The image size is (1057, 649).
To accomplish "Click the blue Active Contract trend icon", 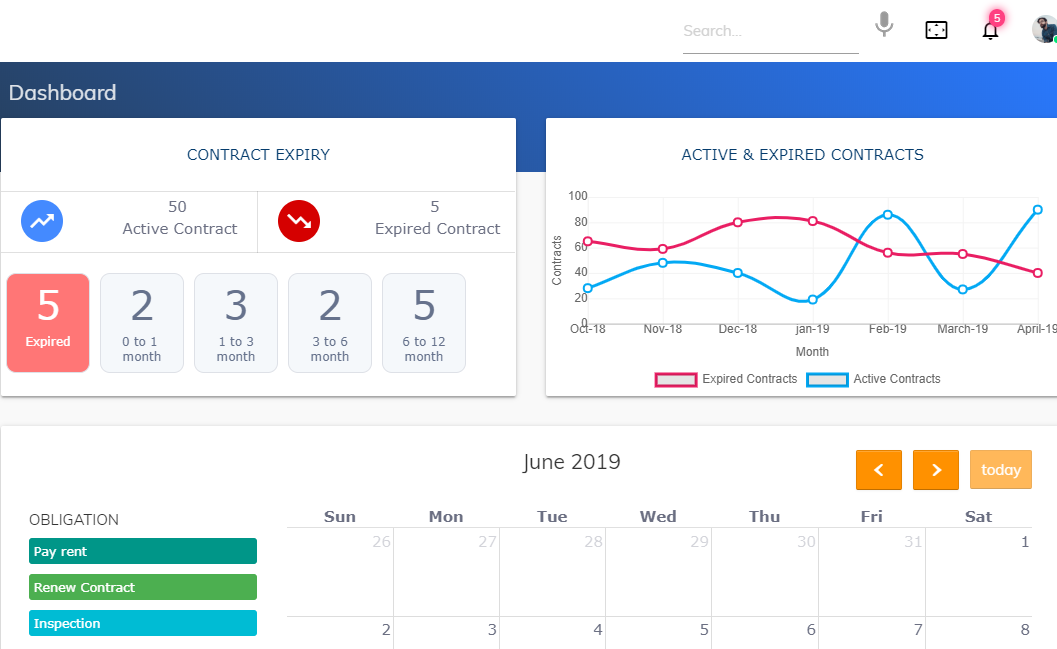I will pyautogui.click(x=42, y=221).
